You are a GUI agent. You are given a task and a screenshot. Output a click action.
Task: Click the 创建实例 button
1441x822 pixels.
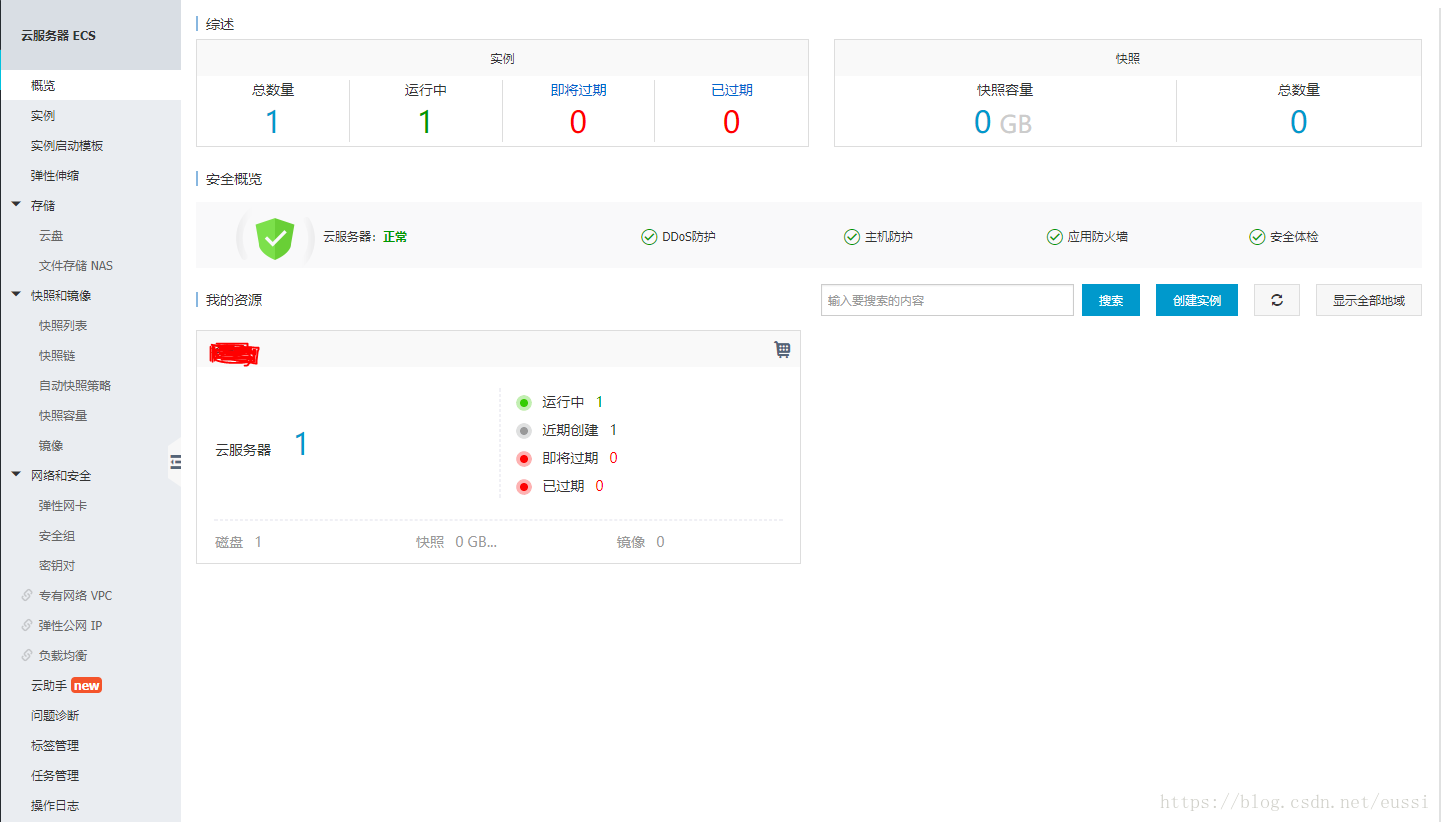(1197, 300)
